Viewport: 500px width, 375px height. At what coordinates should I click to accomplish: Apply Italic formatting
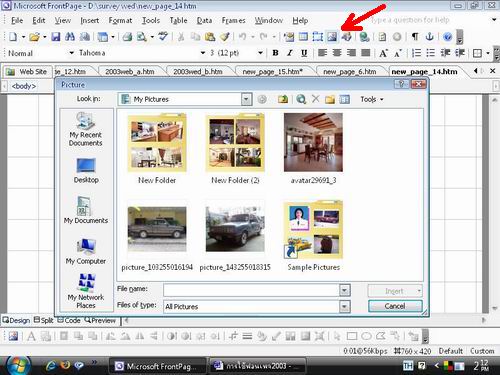[290, 53]
